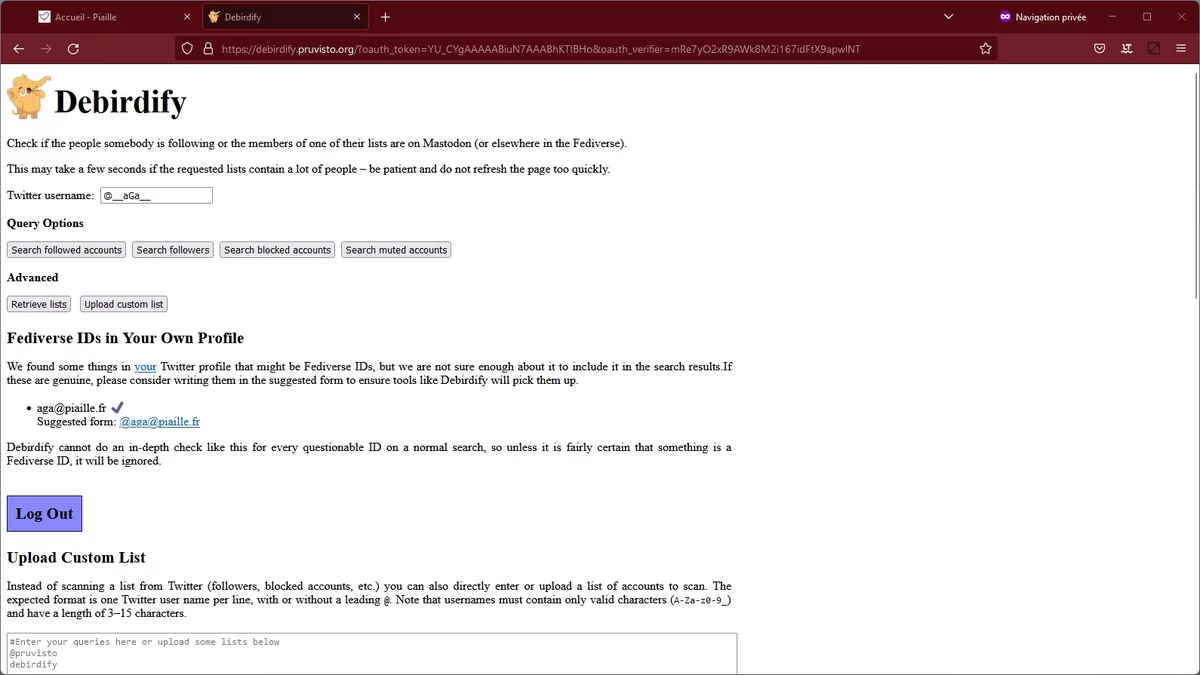Click Search muted accounts button

[396, 250]
